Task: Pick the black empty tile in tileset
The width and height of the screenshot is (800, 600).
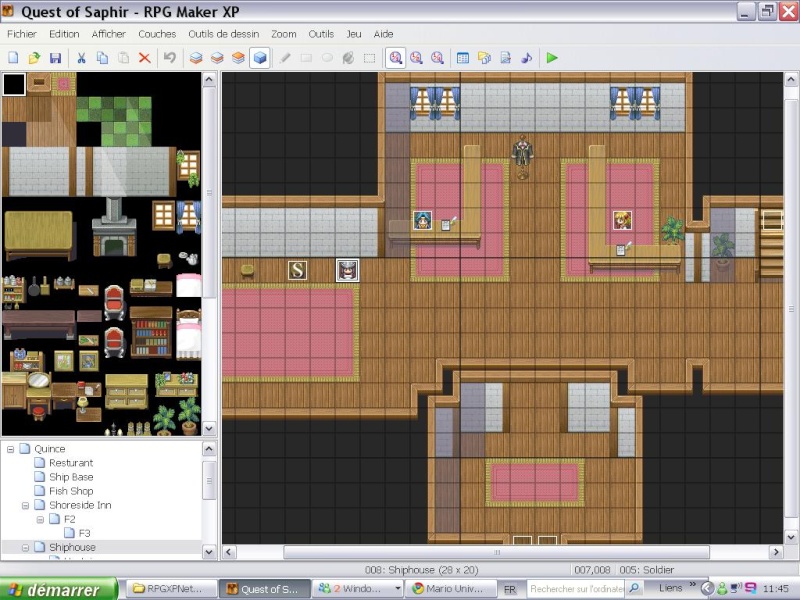Action: 14,84
